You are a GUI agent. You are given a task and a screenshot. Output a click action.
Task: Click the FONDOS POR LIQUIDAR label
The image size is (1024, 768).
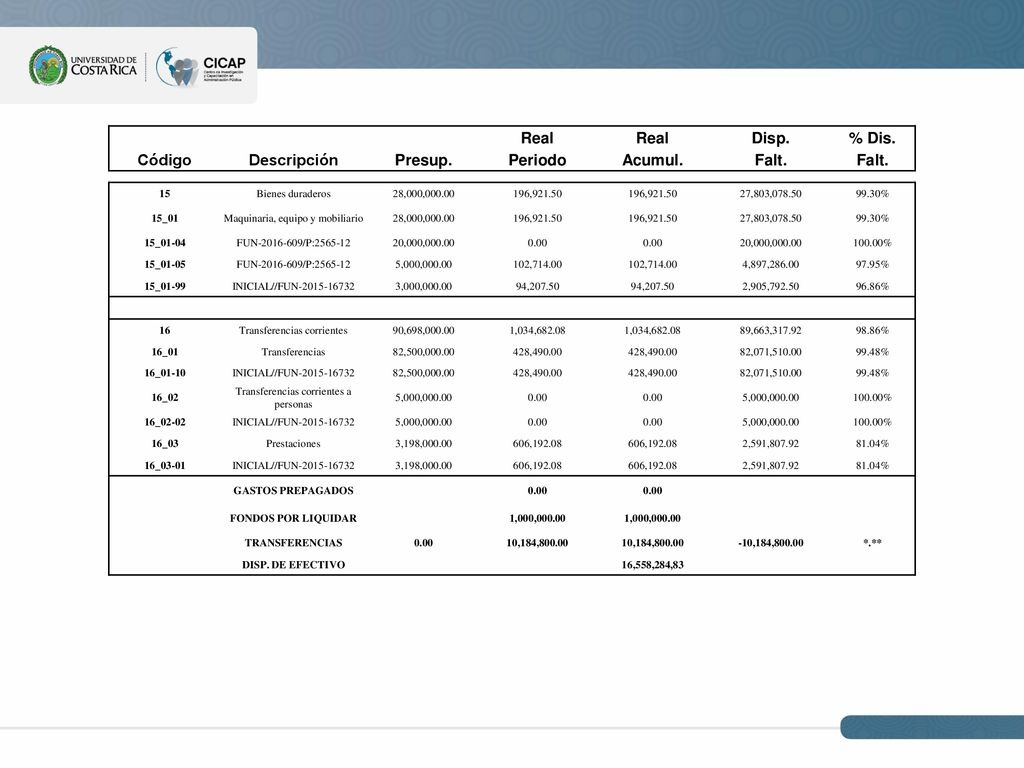point(293,519)
